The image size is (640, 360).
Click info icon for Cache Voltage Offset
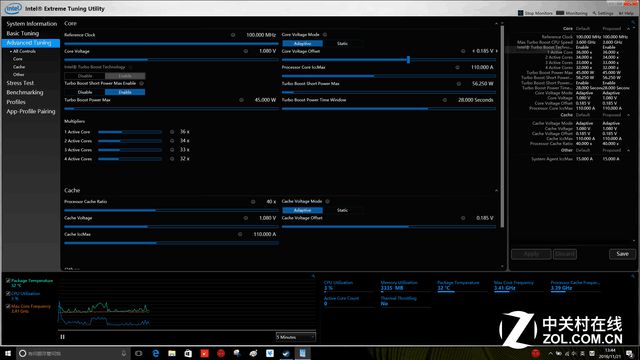[x=463, y=218]
